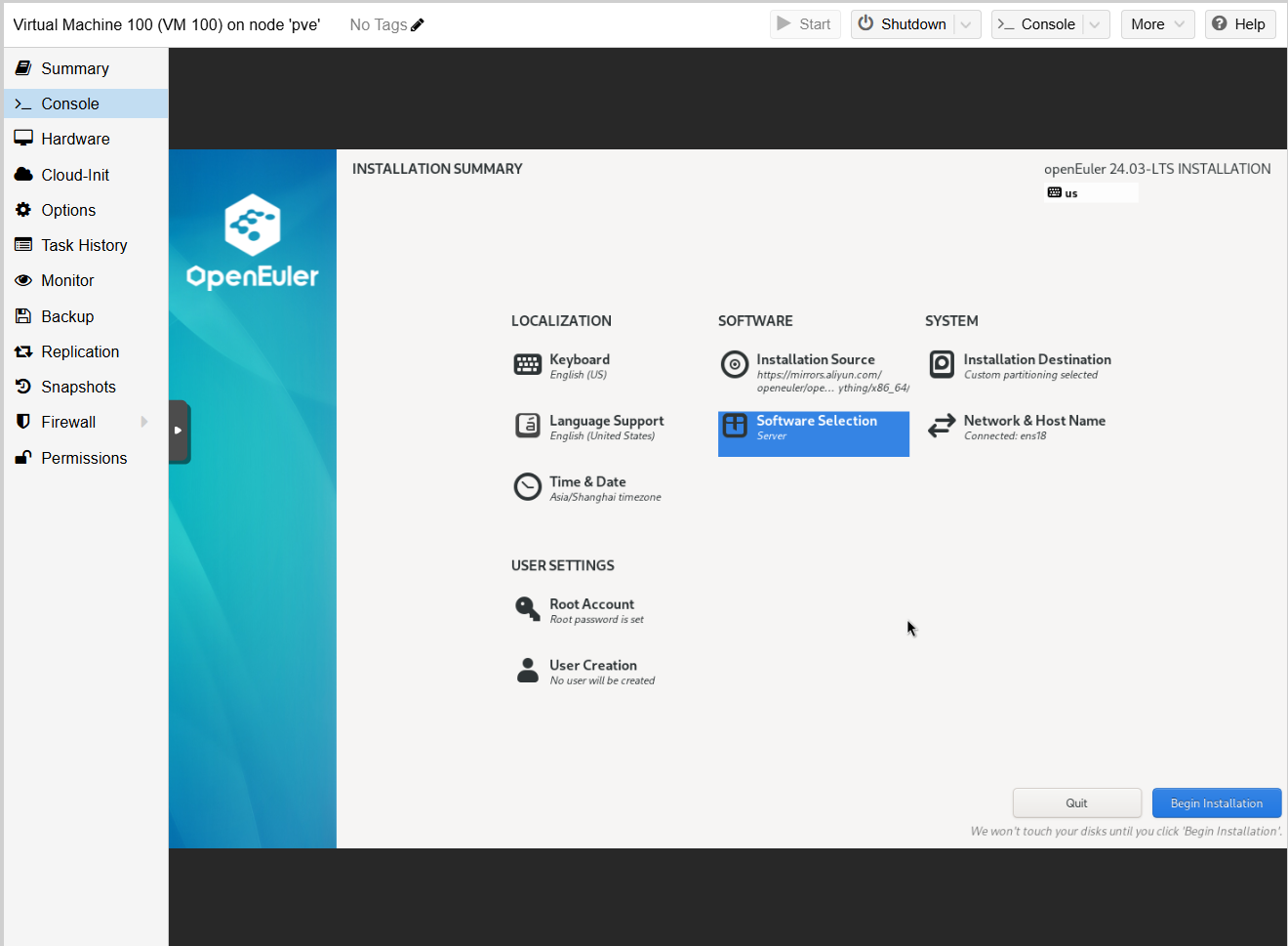Edit VM tags with pencil icon
1288x946 pixels.
coord(418,25)
